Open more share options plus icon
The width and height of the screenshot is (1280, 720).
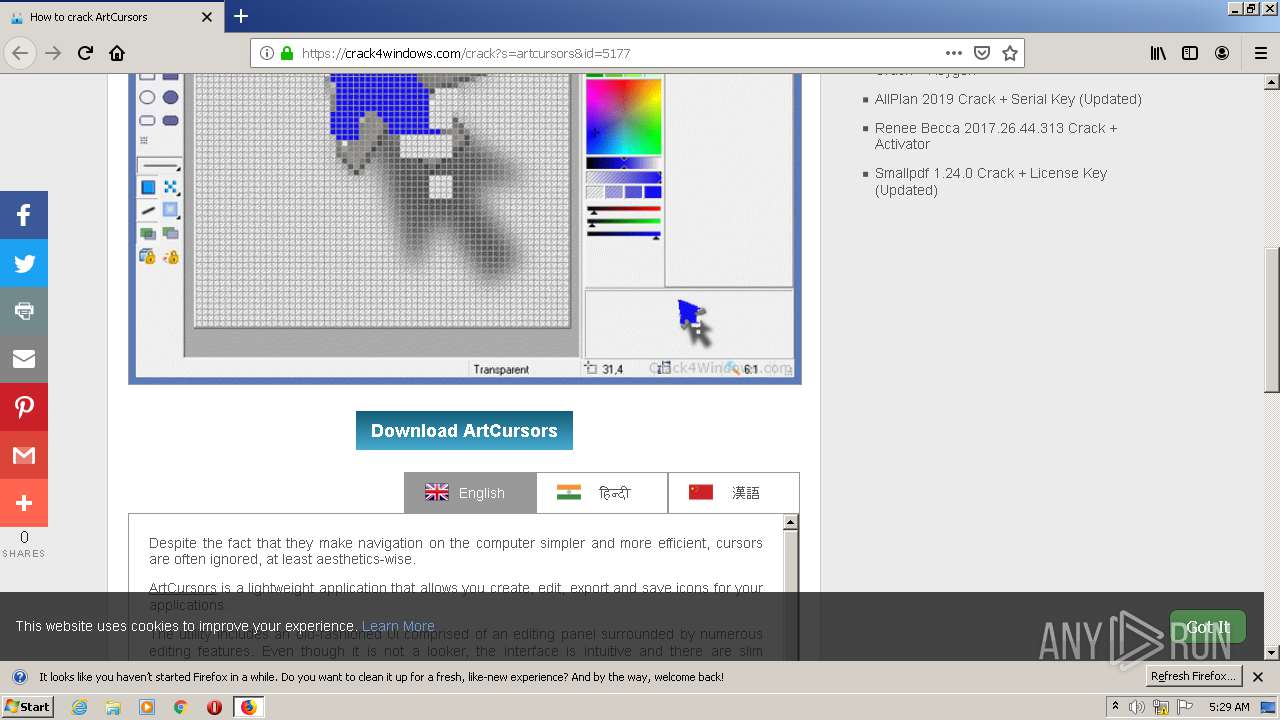coord(24,503)
